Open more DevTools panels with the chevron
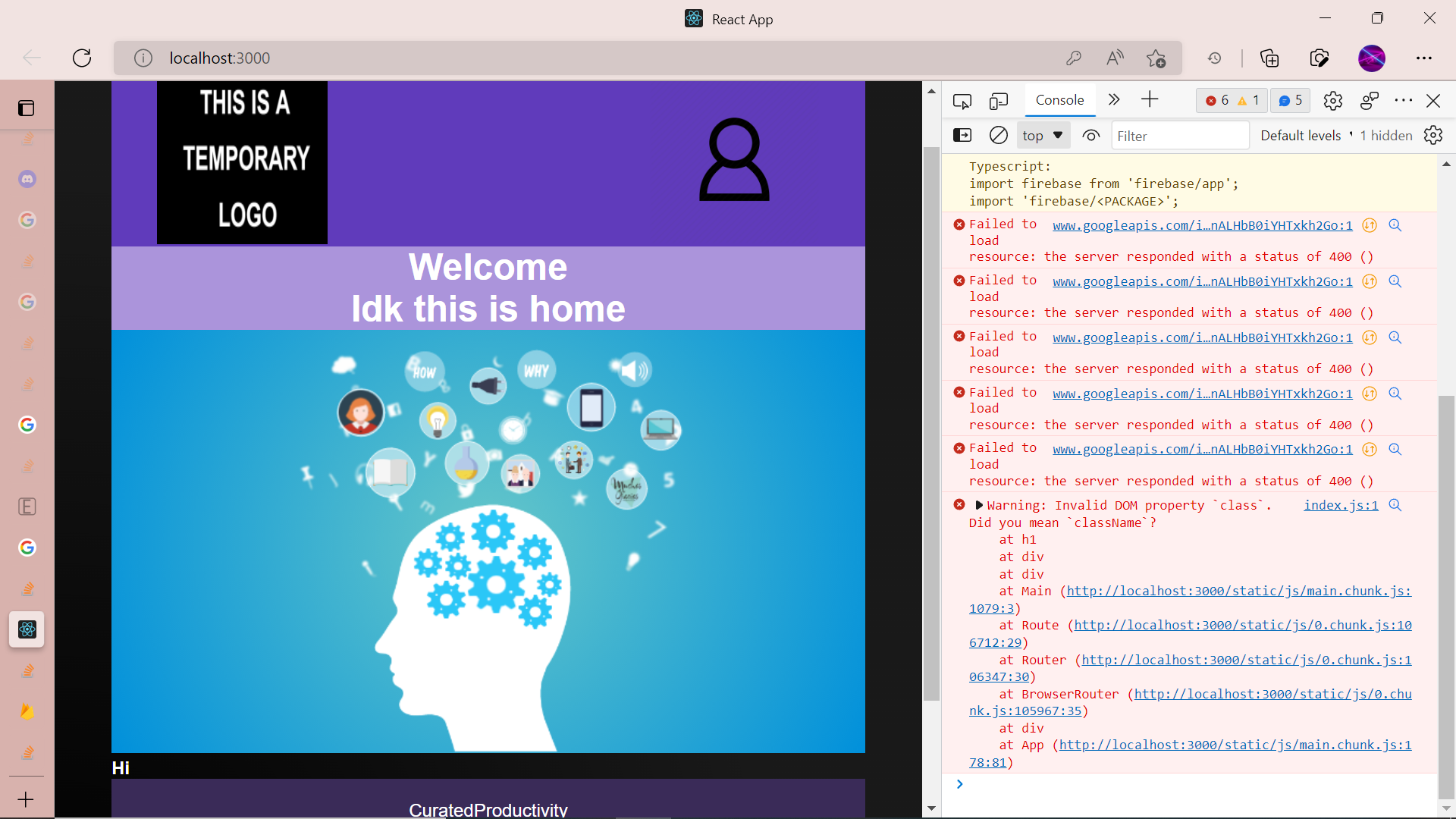1456x819 pixels. pyautogui.click(x=1112, y=99)
